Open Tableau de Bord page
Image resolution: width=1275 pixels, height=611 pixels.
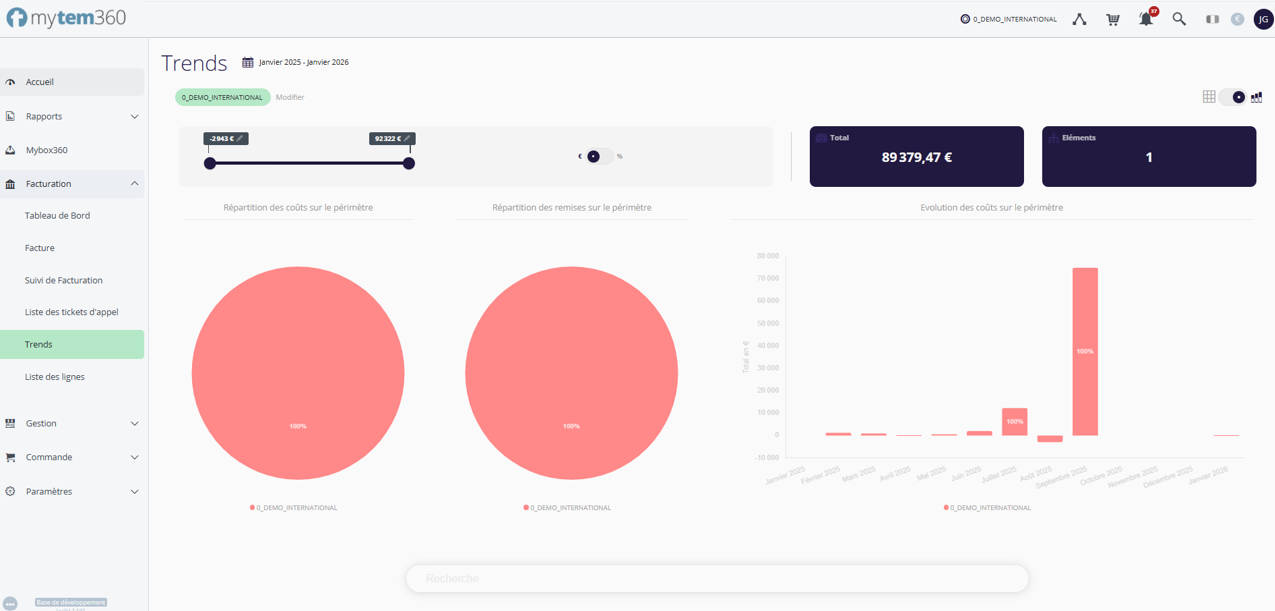pos(57,216)
